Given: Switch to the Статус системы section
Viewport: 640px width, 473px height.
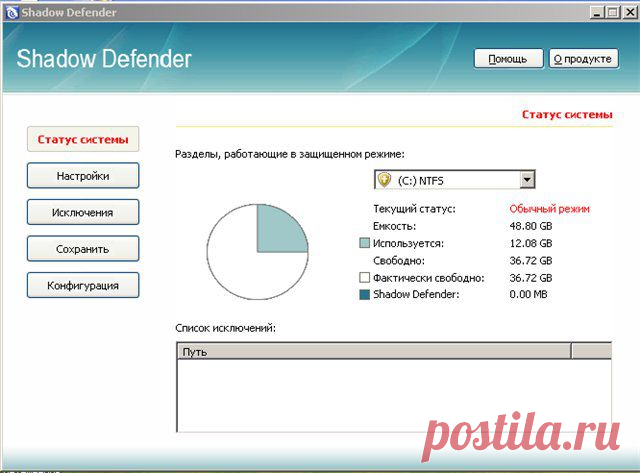Looking at the screenshot, I should (82, 139).
